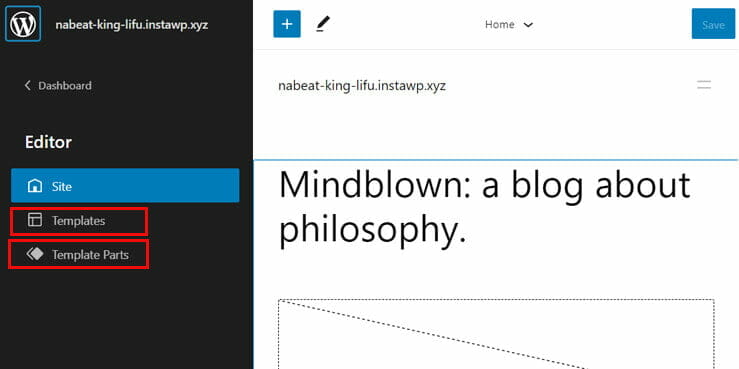Open the Home template dropdown
739x369 pixels.
pos(509,25)
